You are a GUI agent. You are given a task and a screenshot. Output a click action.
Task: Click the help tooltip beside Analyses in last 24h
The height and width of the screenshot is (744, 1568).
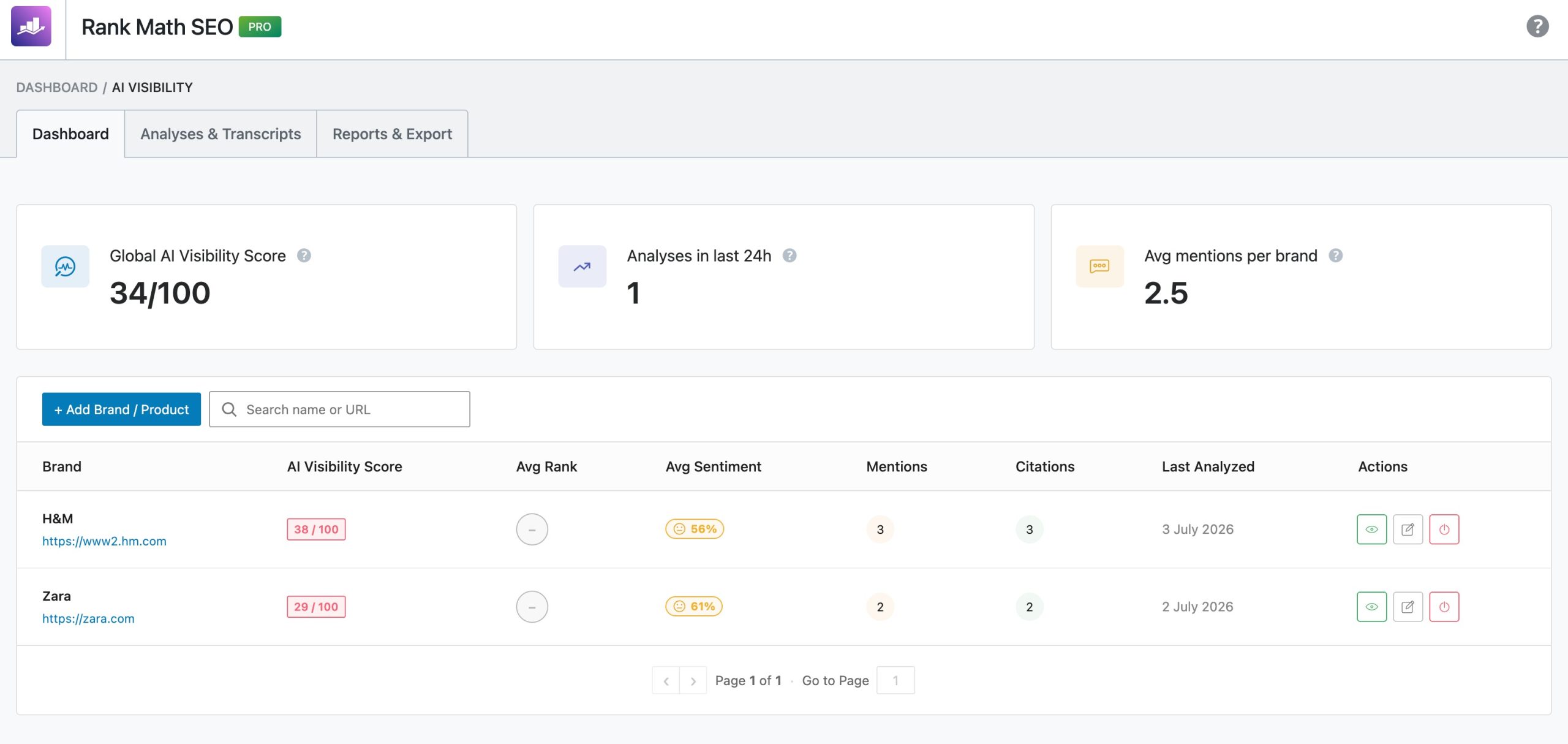790,256
